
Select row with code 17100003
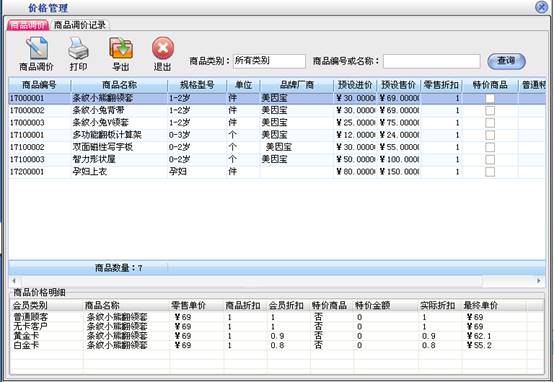[277, 159]
